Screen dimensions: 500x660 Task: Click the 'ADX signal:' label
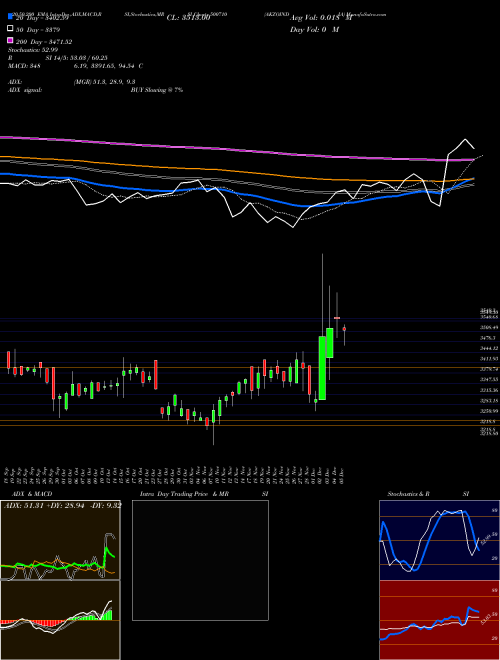click(x=25, y=90)
